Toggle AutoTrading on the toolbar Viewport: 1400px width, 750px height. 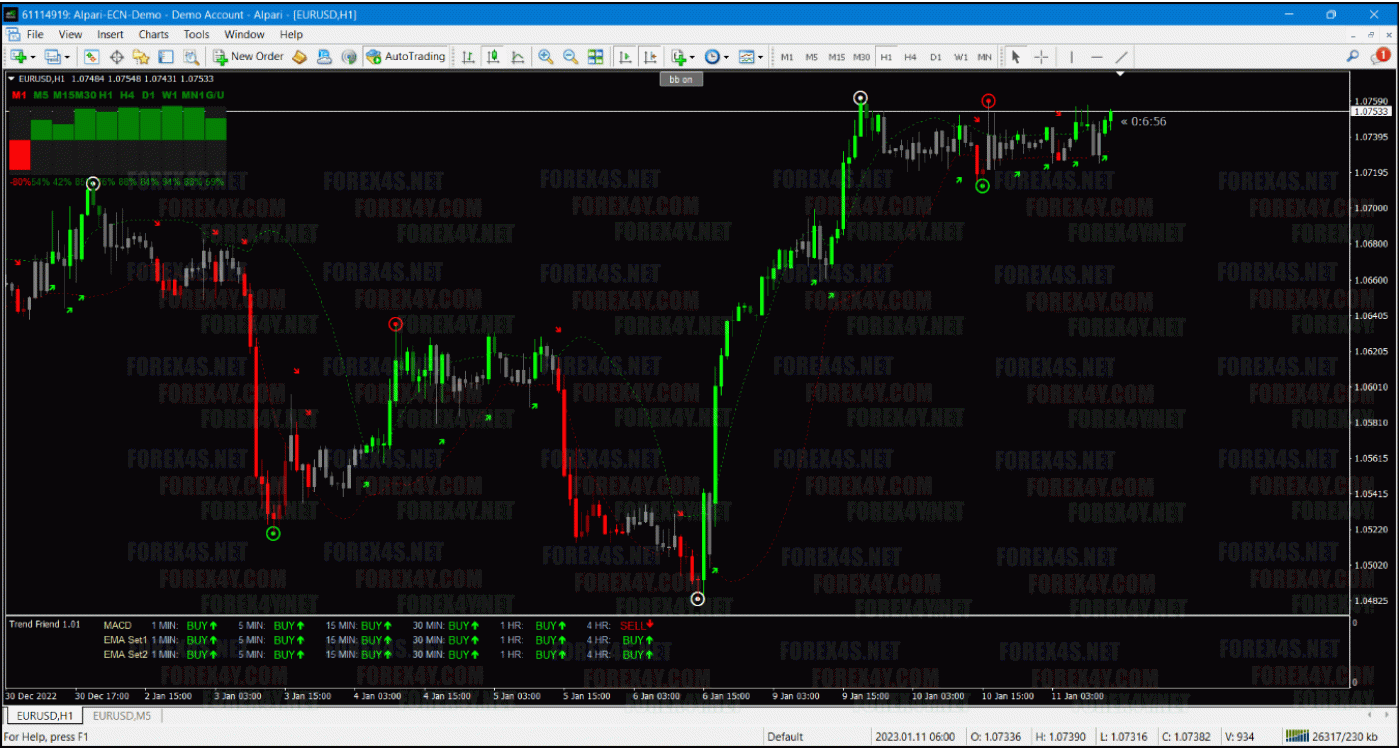(405, 57)
